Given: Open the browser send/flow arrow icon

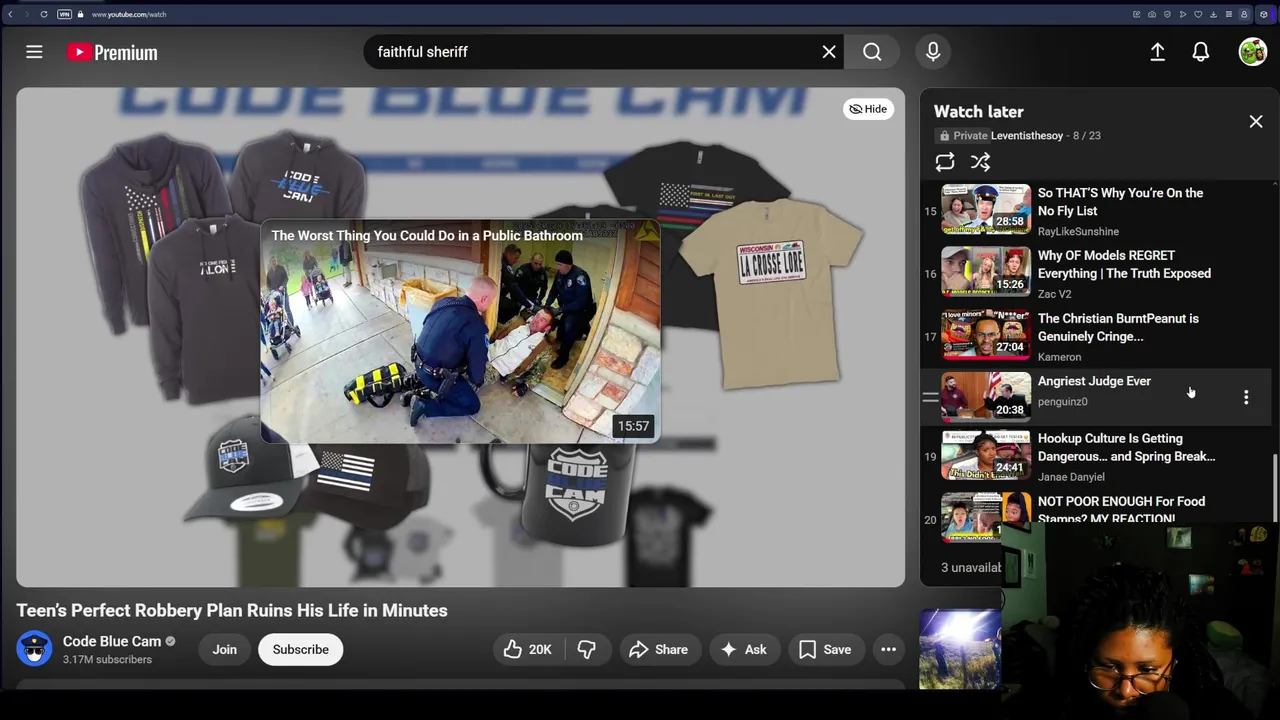Looking at the screenshot, I should click(x=1183, y=14).
